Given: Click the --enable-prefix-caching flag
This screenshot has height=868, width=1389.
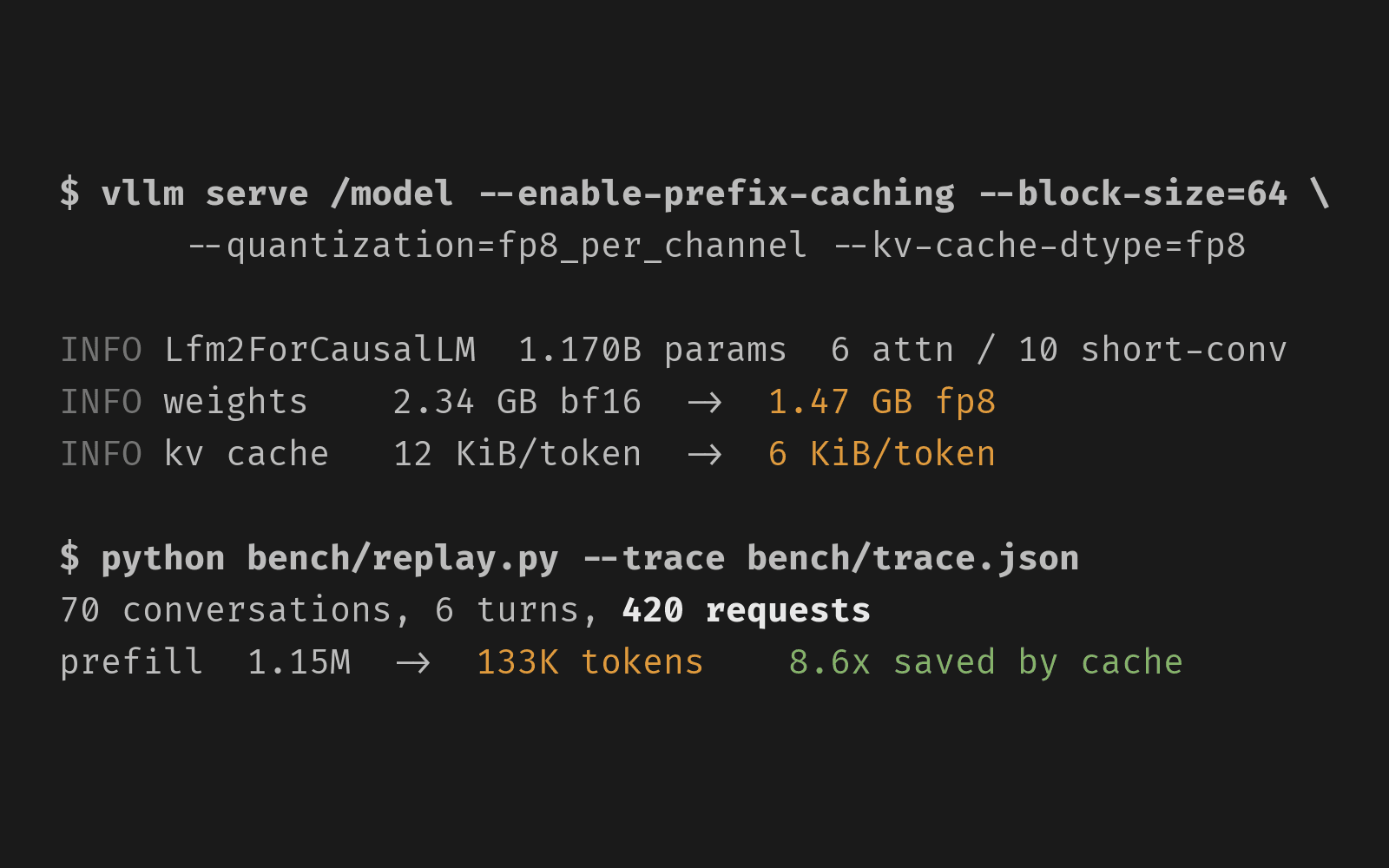Looking at the screenshot, I should pos(717,194).
